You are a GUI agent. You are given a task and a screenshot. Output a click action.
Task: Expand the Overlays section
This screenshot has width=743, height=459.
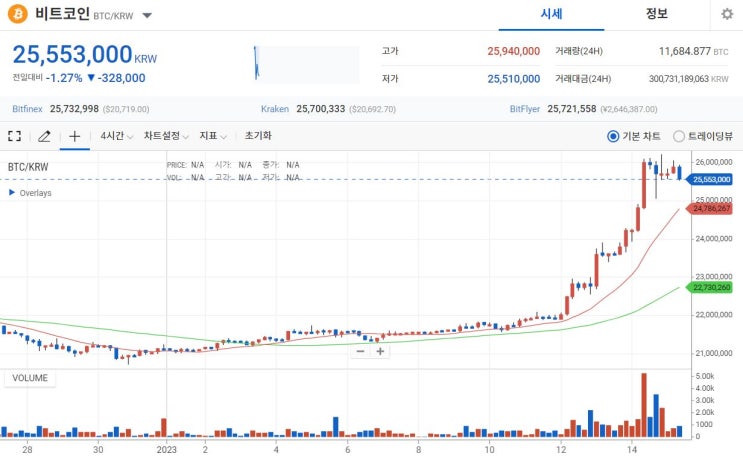tap(30, 193)
